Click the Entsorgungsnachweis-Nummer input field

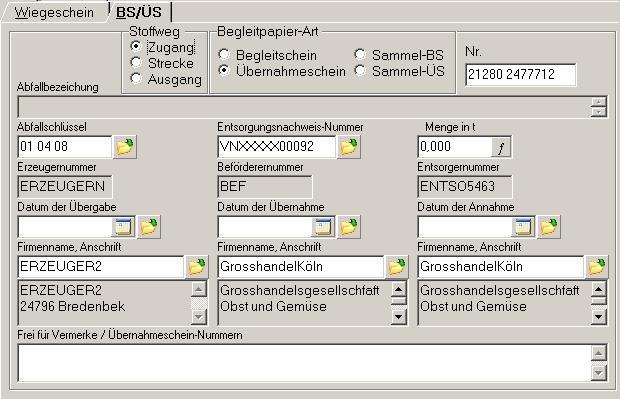[276, 147]
